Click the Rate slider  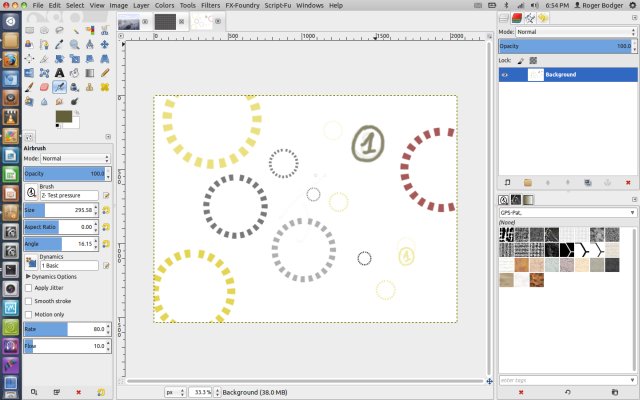tap(66, 329)
